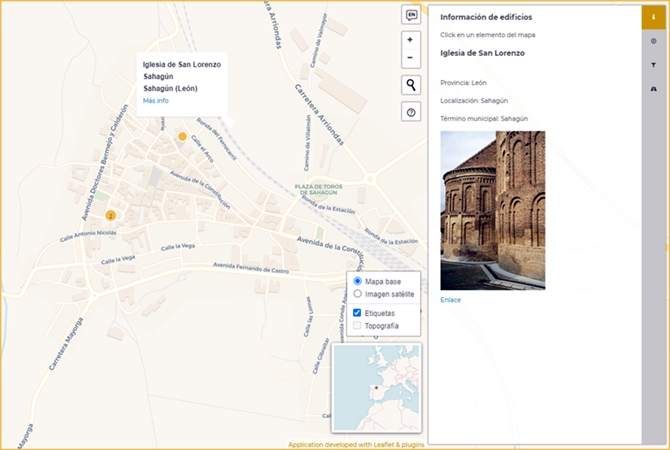Open the filter funnel sidebar tab
Screen dimensions: 670x450
click(x=654, y=65)
